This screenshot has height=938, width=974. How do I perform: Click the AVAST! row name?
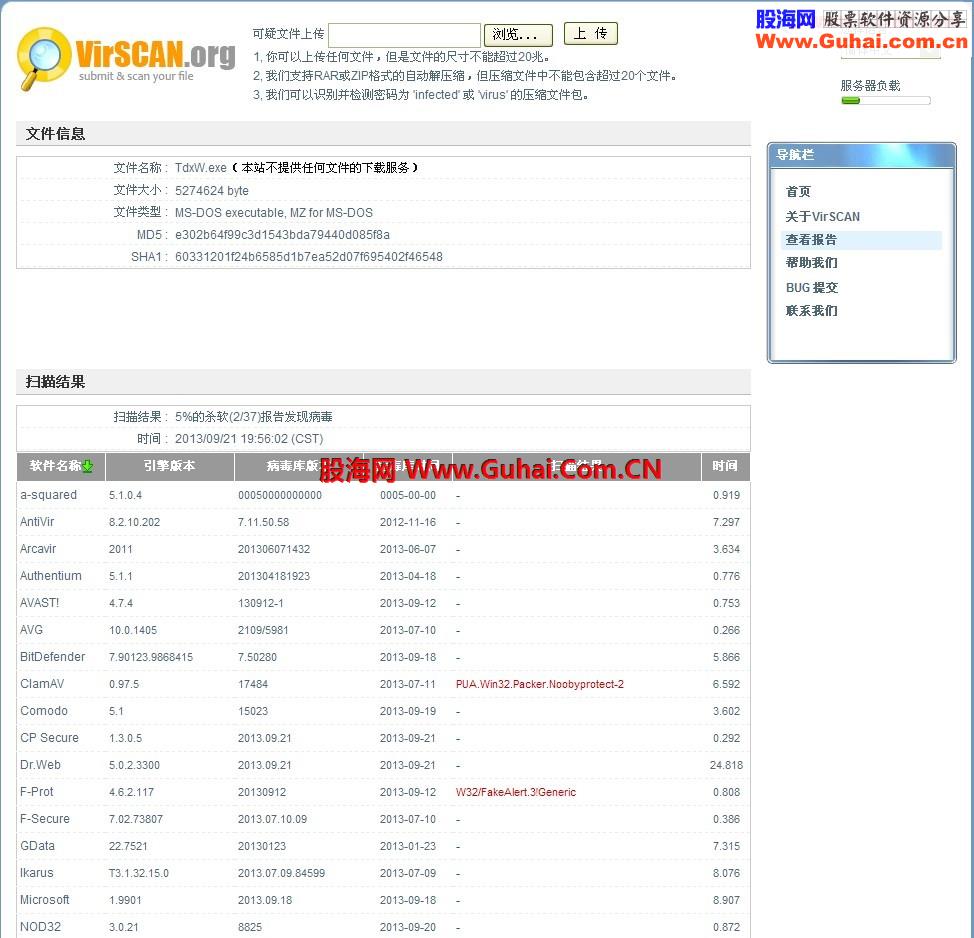[x=40, y=603]
